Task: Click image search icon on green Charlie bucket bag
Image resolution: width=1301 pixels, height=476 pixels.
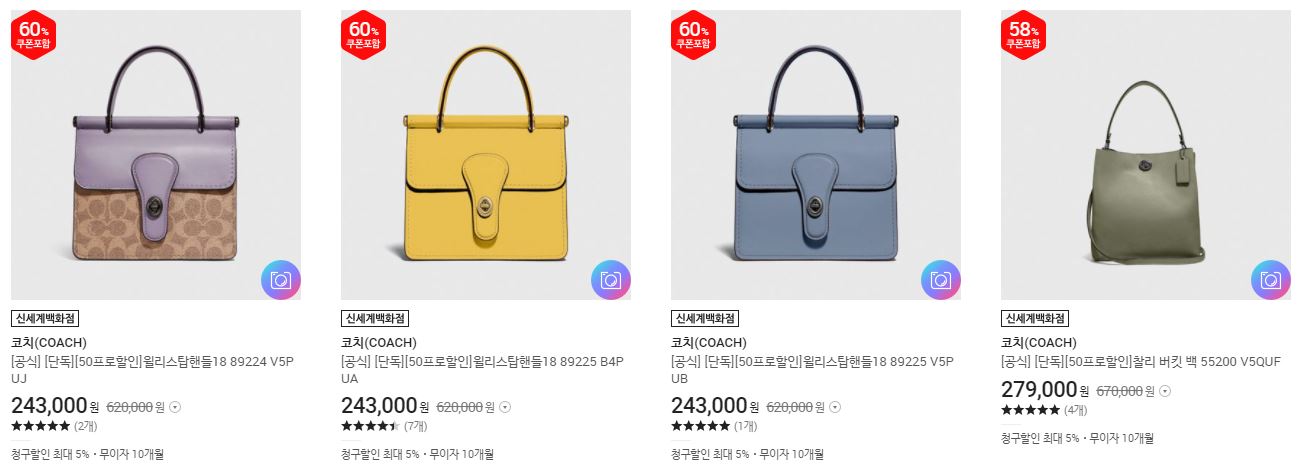Action: click(x=1270, y=280)
